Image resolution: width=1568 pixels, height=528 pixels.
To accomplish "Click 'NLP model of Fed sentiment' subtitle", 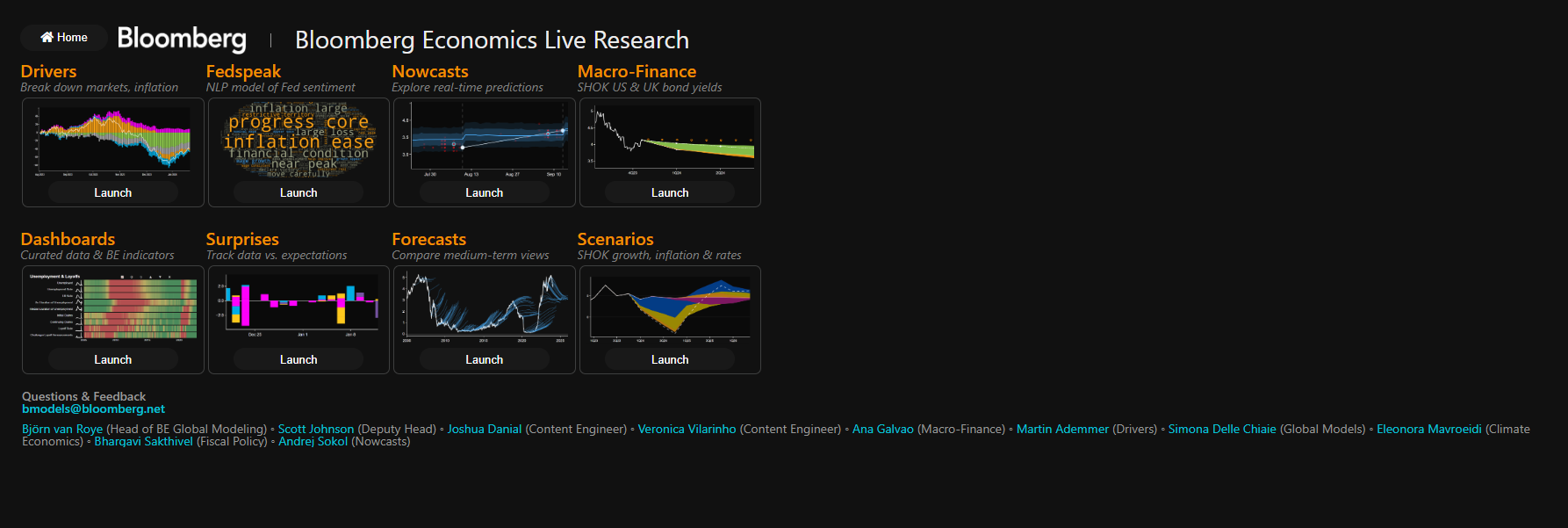I will pyautogui.click(x=280, y=87).
